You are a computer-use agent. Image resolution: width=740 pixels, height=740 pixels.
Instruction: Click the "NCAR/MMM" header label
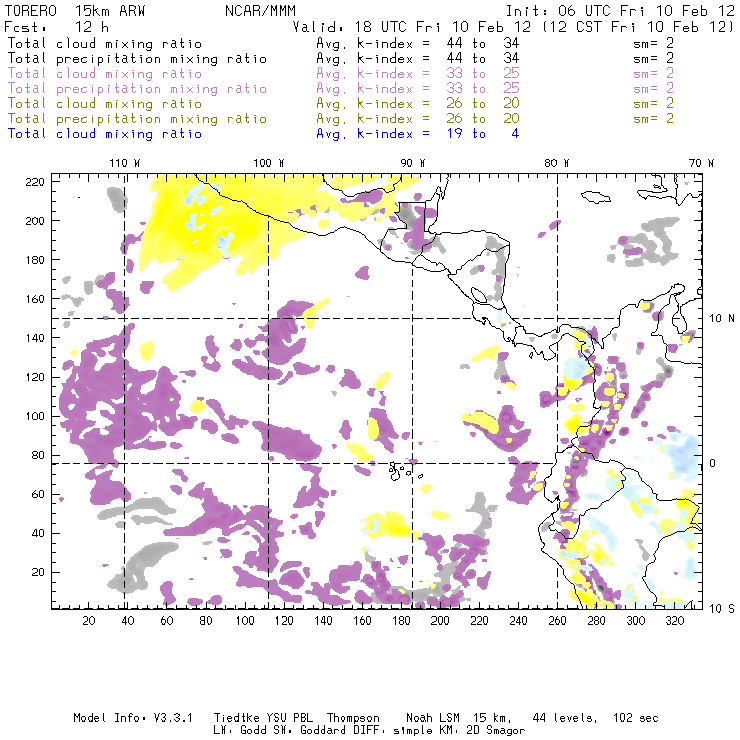(261, 11)
